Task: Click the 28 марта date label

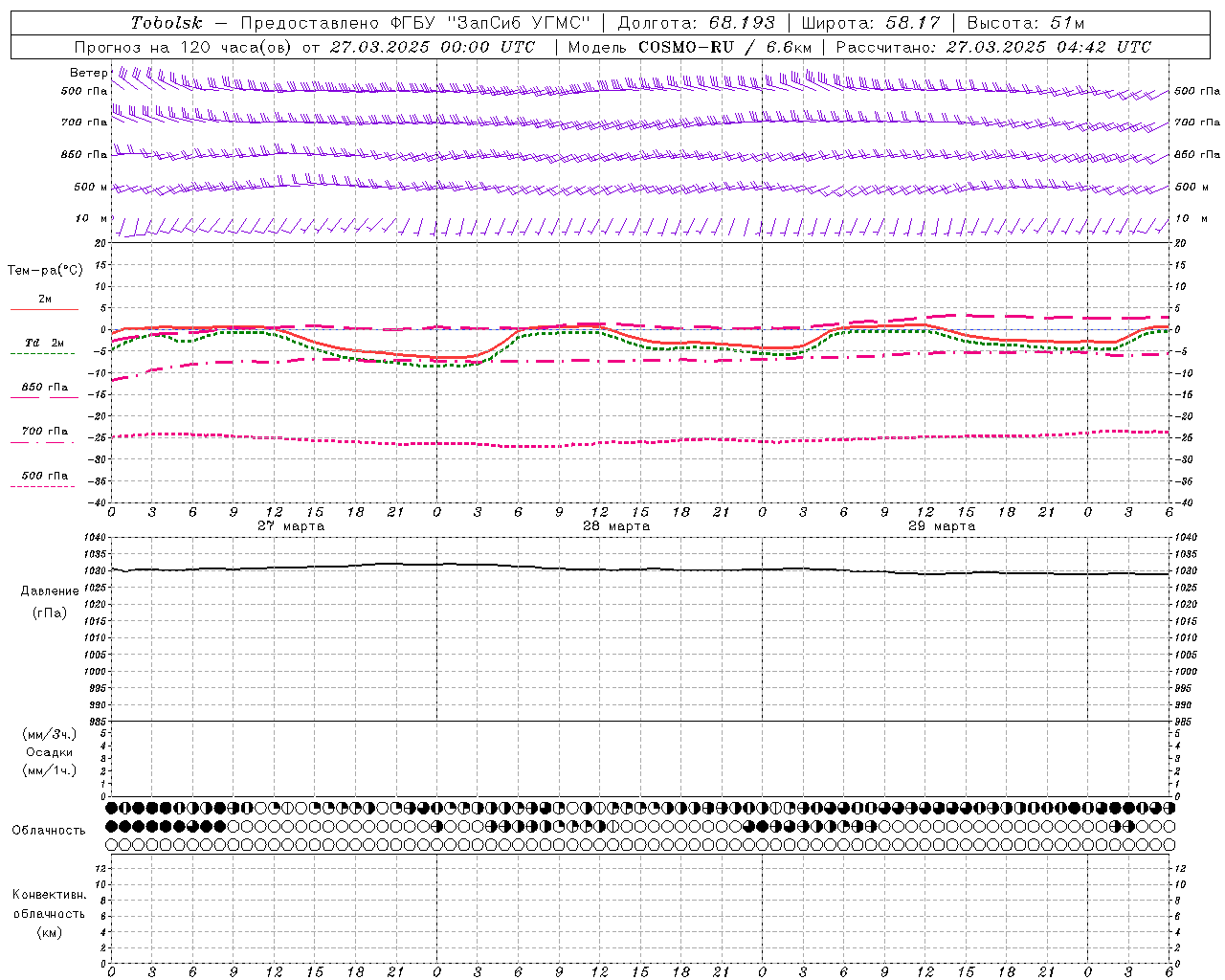Action: point(616,525)
